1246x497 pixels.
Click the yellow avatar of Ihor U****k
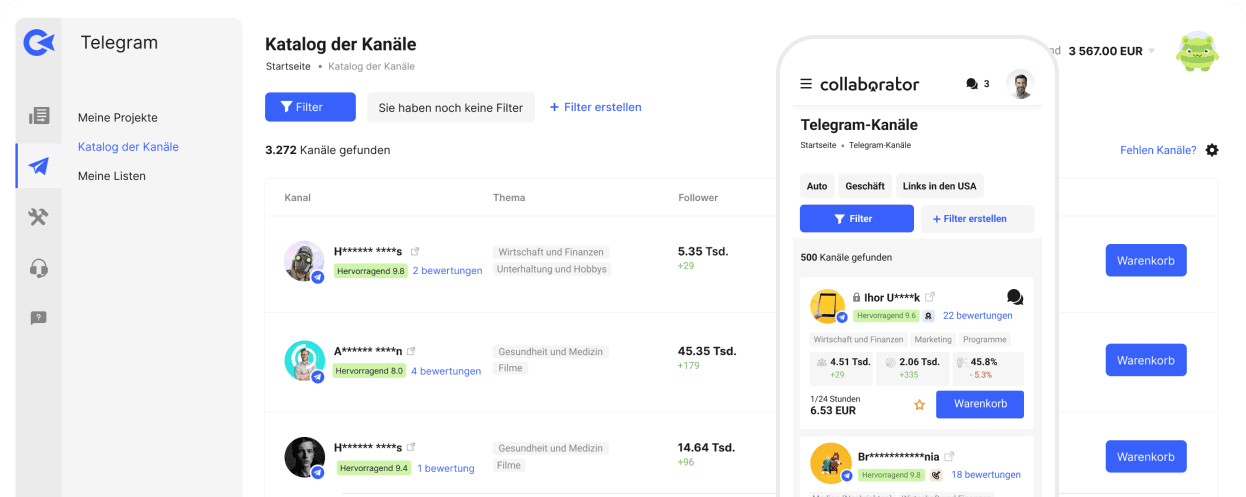(x=828, y=306)
